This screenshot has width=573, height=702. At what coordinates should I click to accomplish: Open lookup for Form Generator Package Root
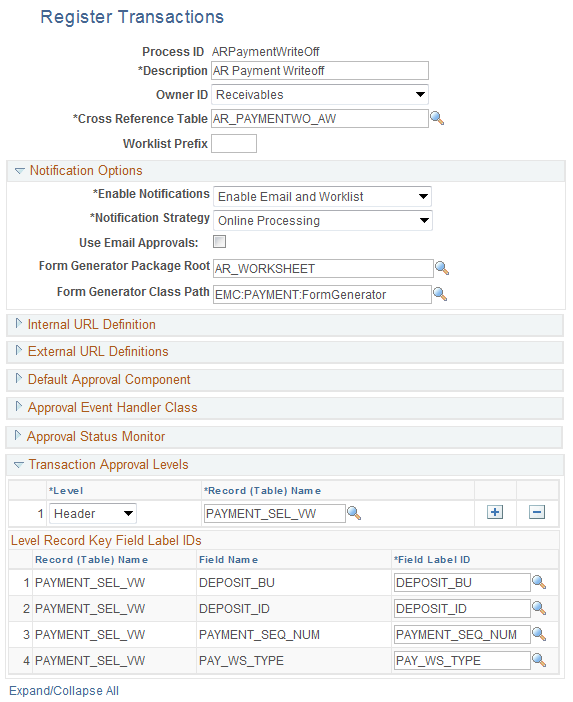tap(442, 268)
